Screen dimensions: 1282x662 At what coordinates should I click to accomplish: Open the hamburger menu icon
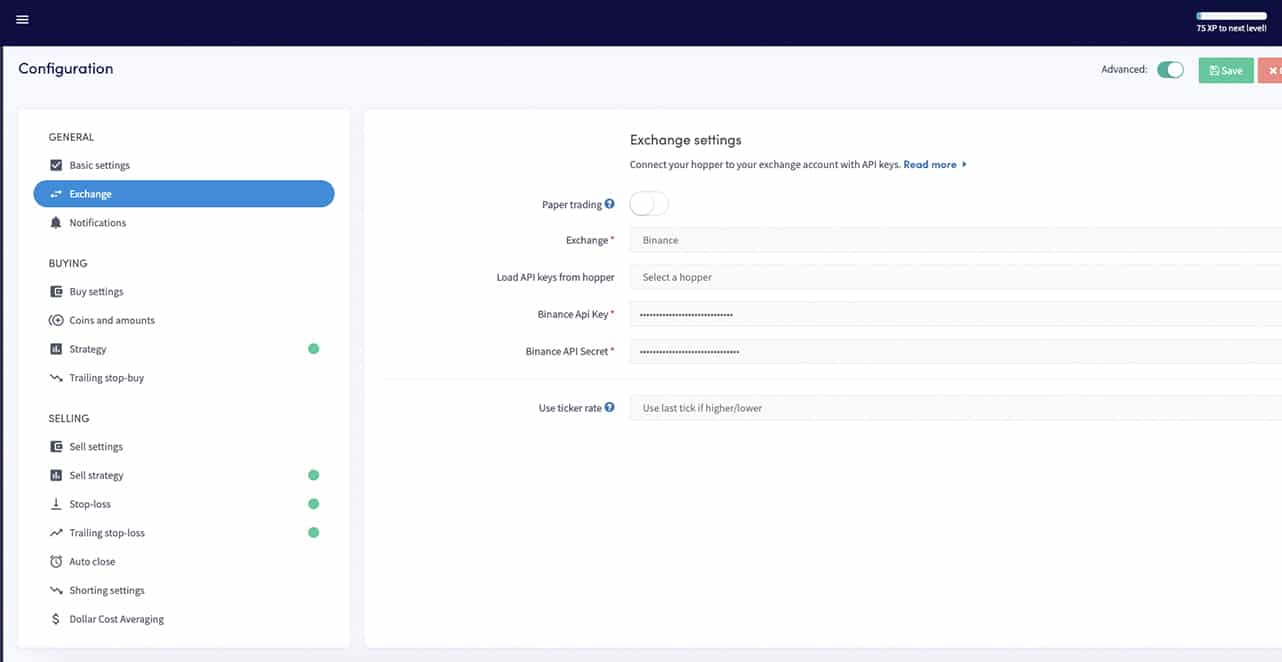pos(22,19)
